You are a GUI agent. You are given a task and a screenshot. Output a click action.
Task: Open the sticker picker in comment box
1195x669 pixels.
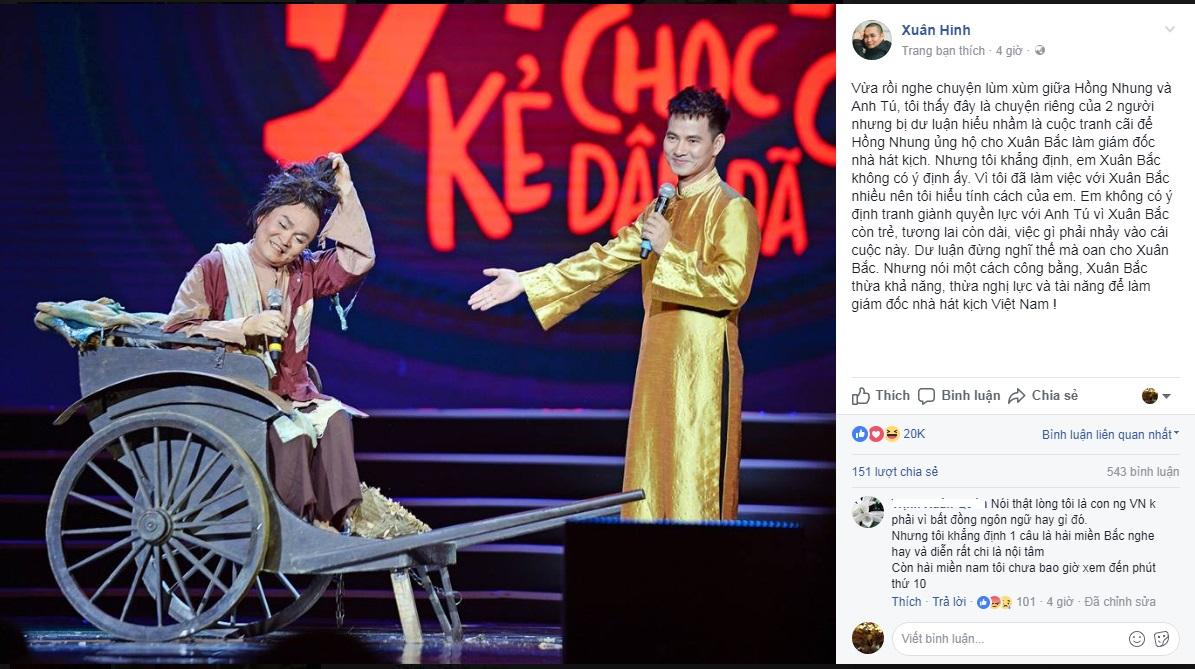[x=1161, y=639]
